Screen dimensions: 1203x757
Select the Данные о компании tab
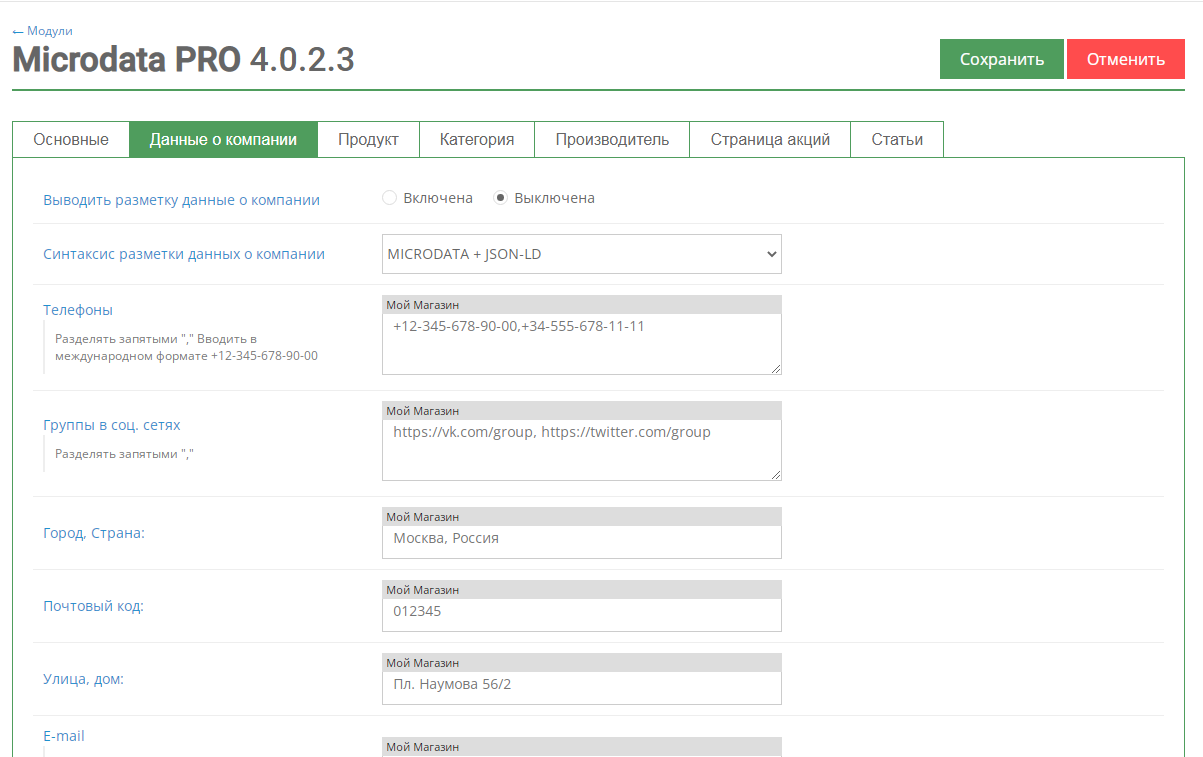pyautogui.click(x=223, y=140)
